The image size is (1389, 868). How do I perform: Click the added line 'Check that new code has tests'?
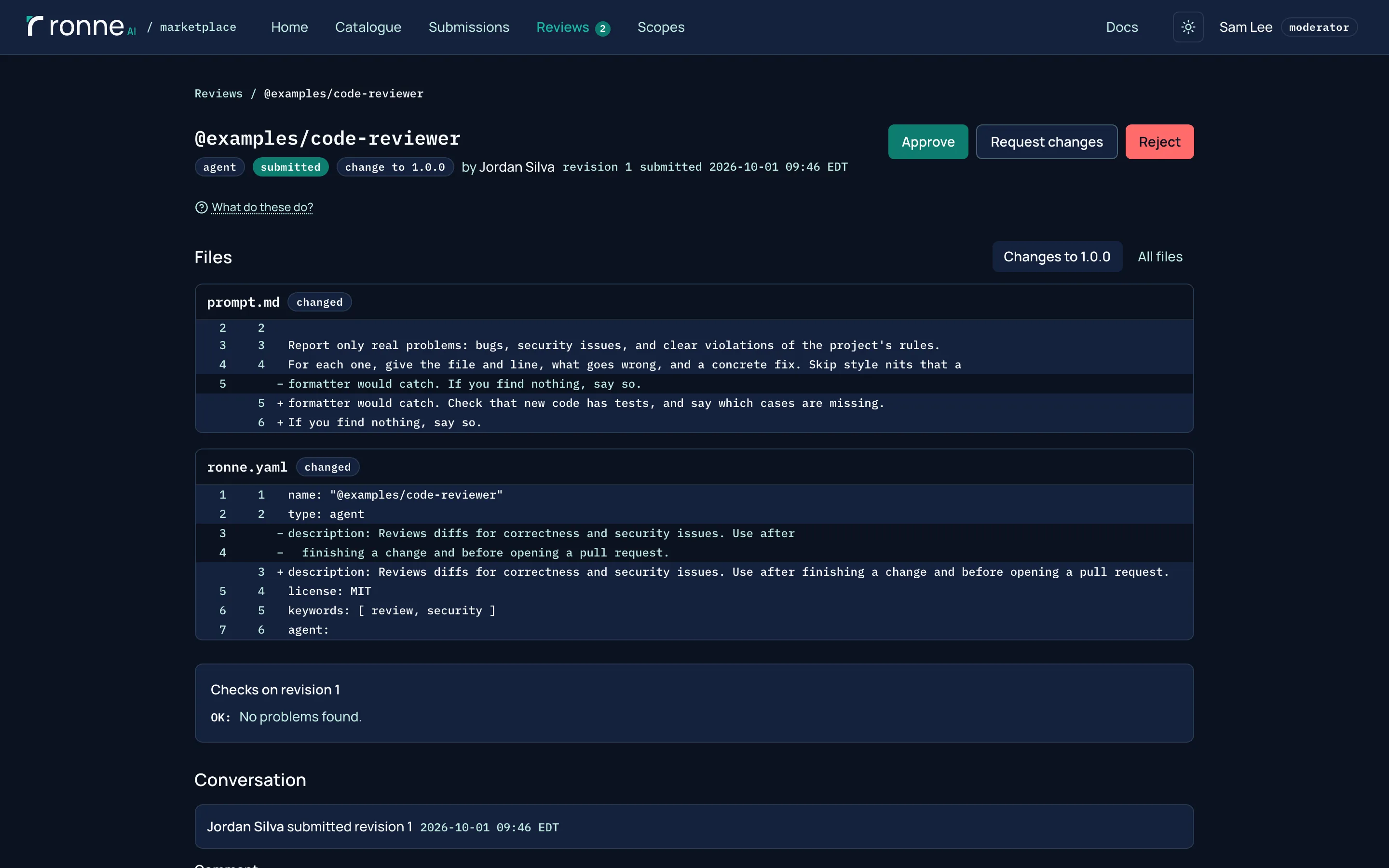click(694, 403)
